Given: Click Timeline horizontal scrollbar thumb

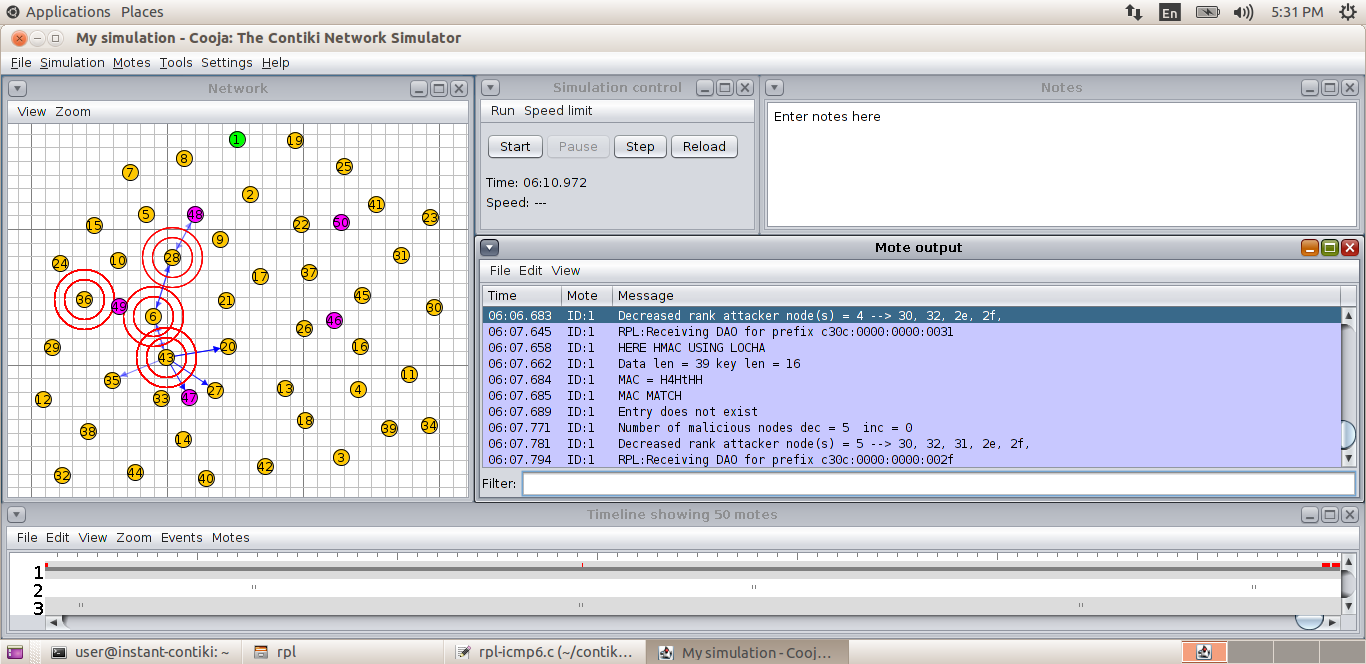Looking at the screenshot, I should [1309, 621].
